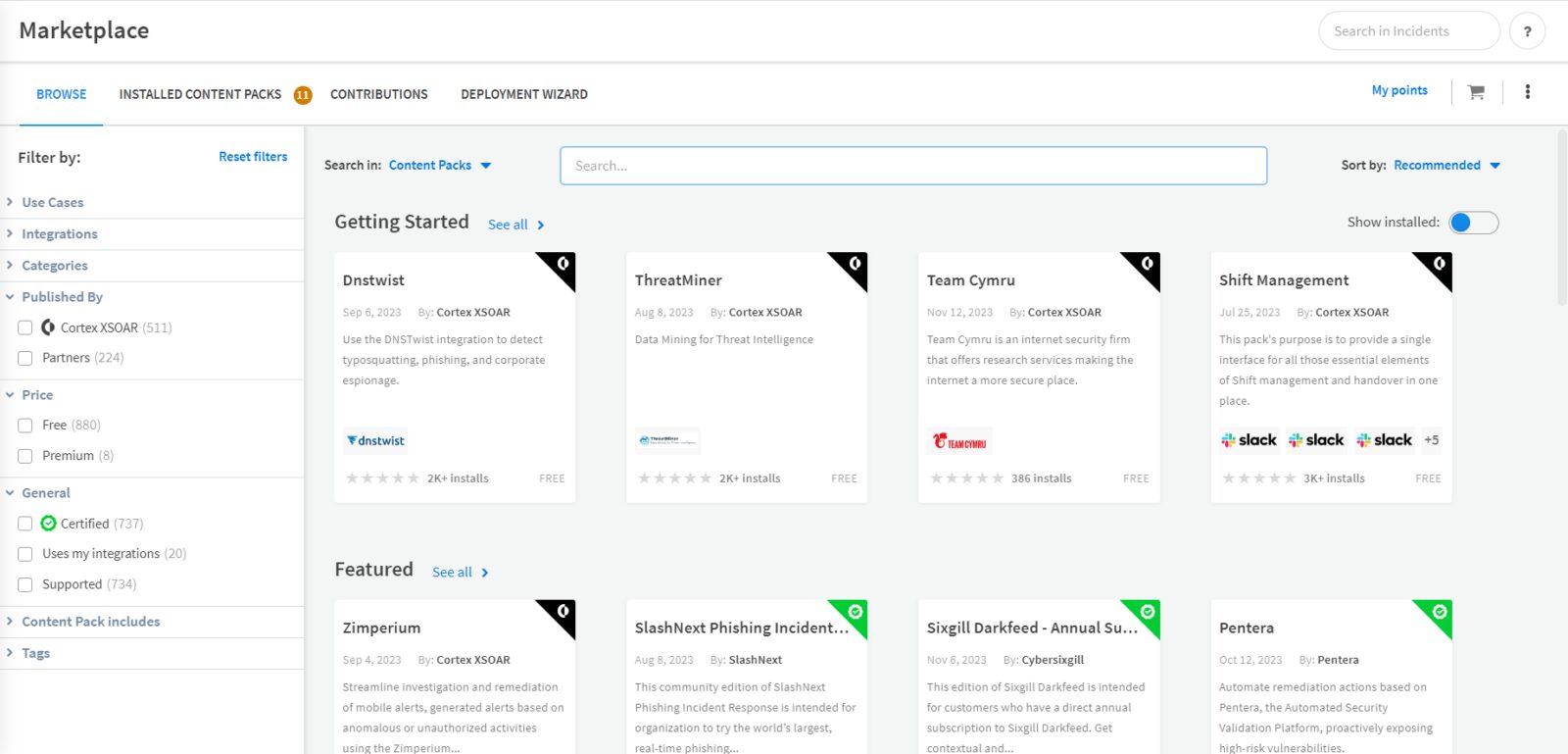The image size is (1568, 754).
Task: Check the Cortex XSOAR publisher checkbox
Action: click(x=25, y=327)
